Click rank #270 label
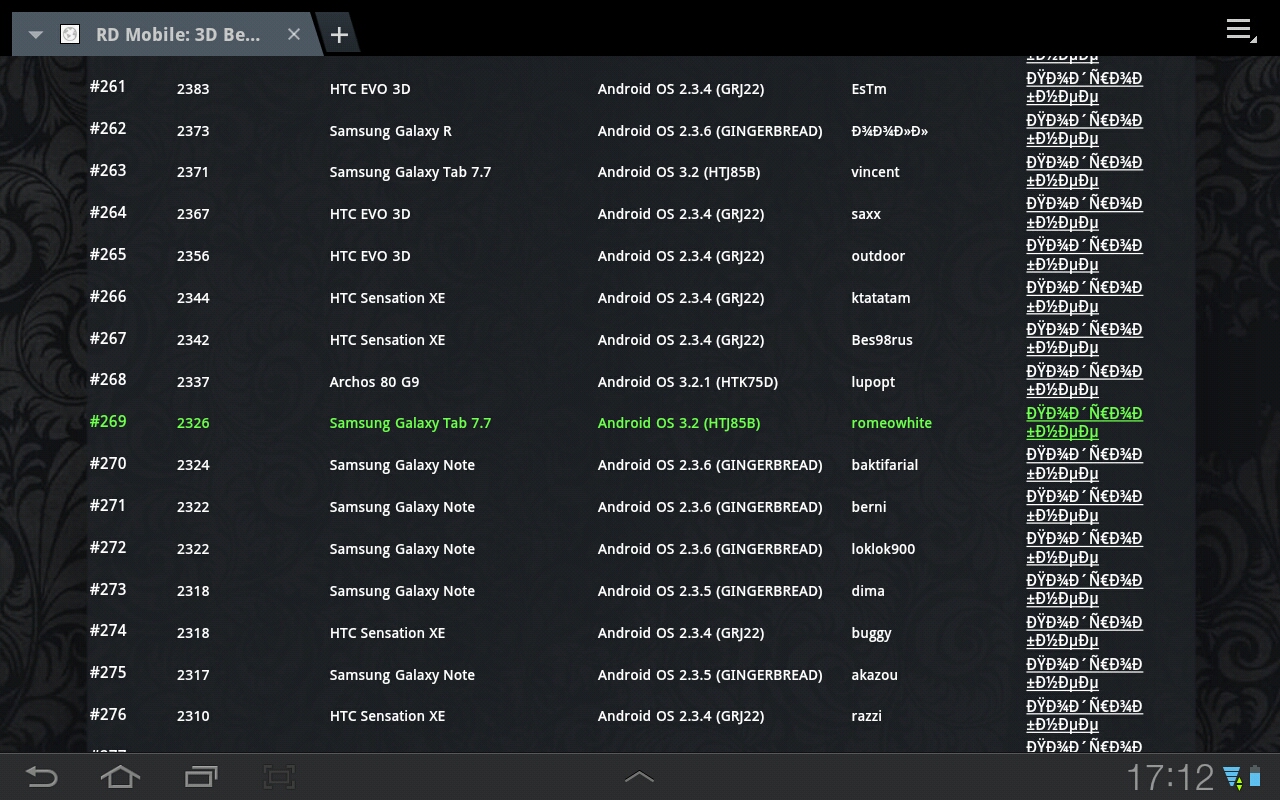Image resolution: width=1280 pixels, height=800 pixels. (108, 463)
